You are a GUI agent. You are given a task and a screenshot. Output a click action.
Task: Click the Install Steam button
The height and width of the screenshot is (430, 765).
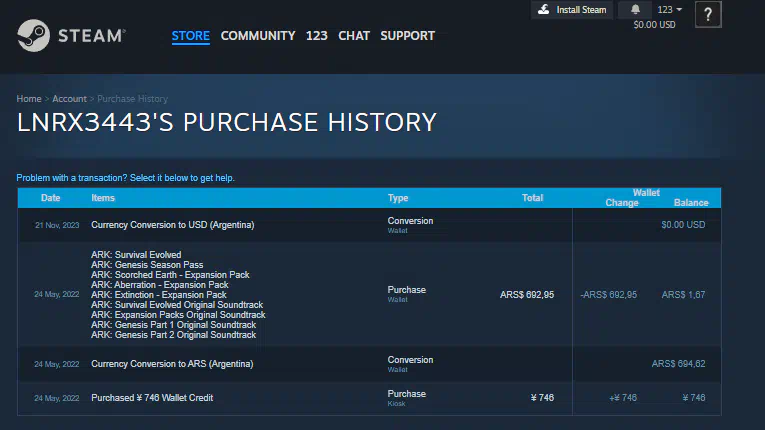(x=572, y=10)
